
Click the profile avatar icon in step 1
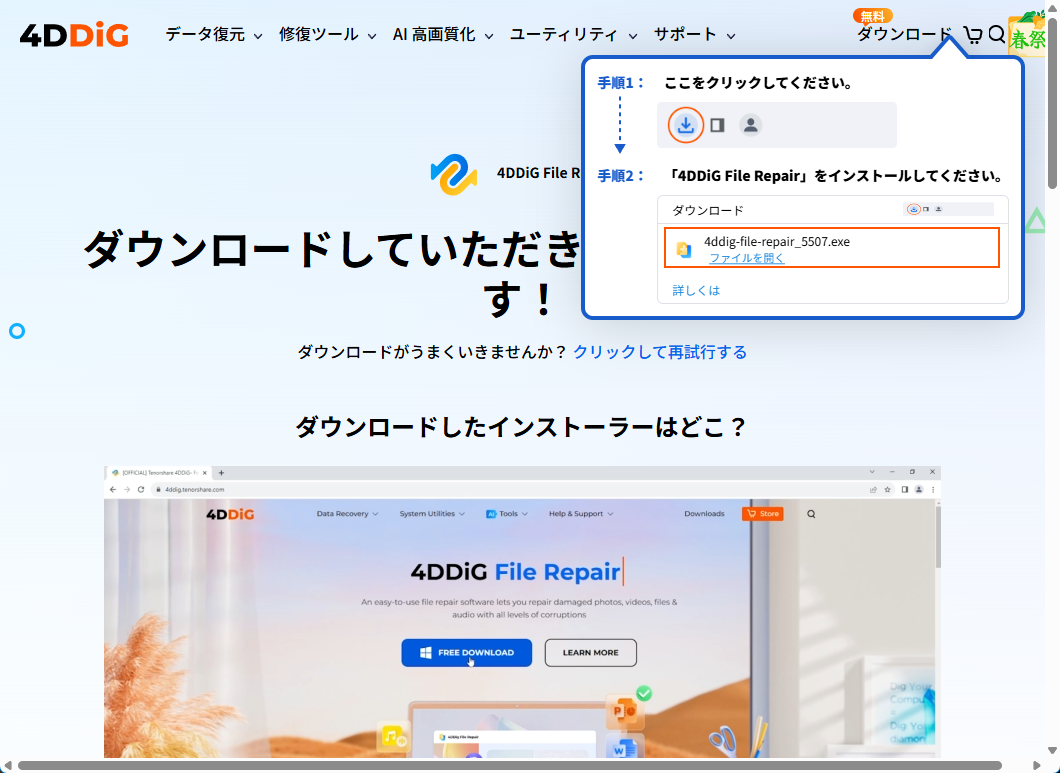pos(750,125)
